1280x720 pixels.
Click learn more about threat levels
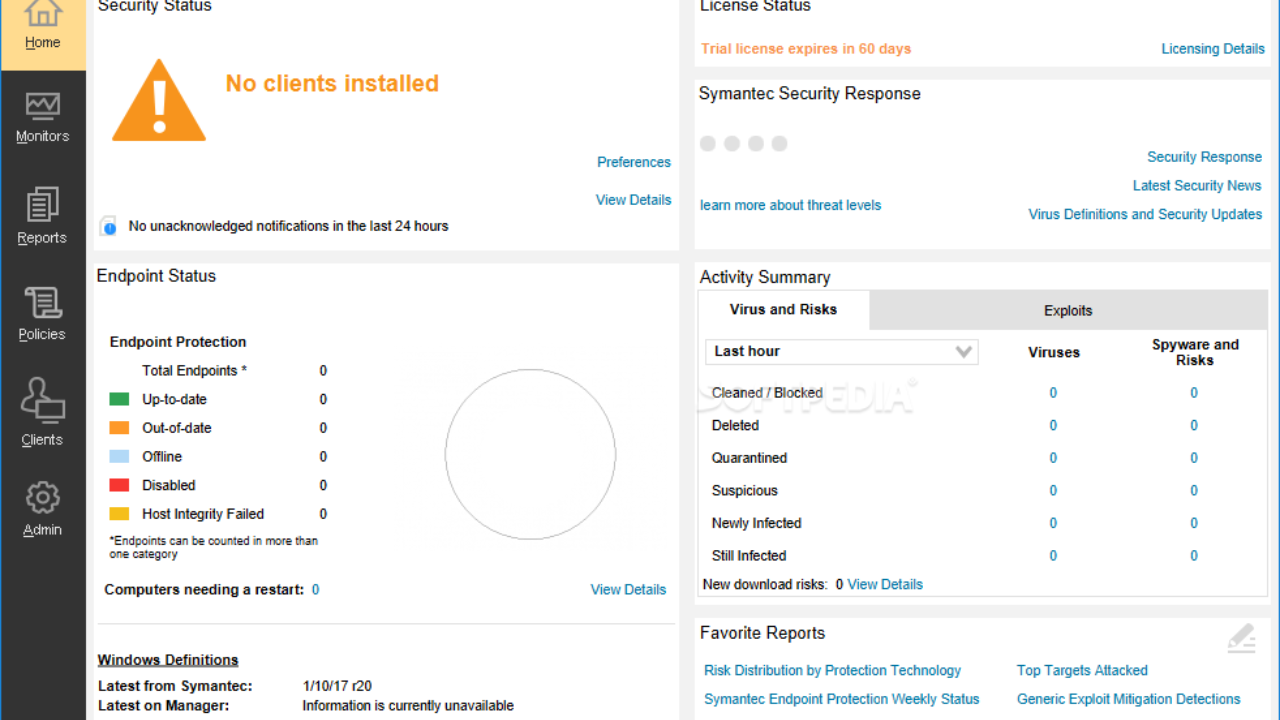(791, 205)
